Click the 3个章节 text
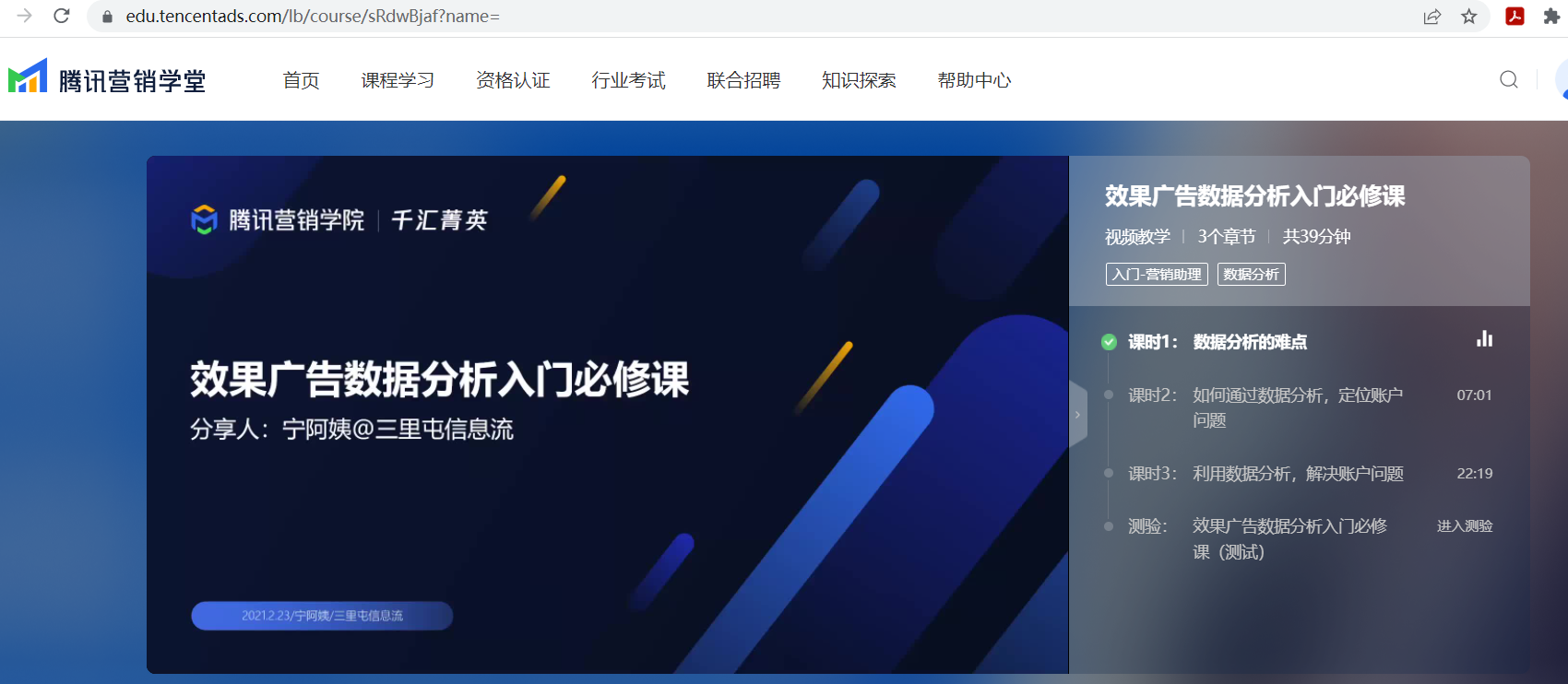The width and height of the screenshot is (1568, 684). coord(1227,237)
